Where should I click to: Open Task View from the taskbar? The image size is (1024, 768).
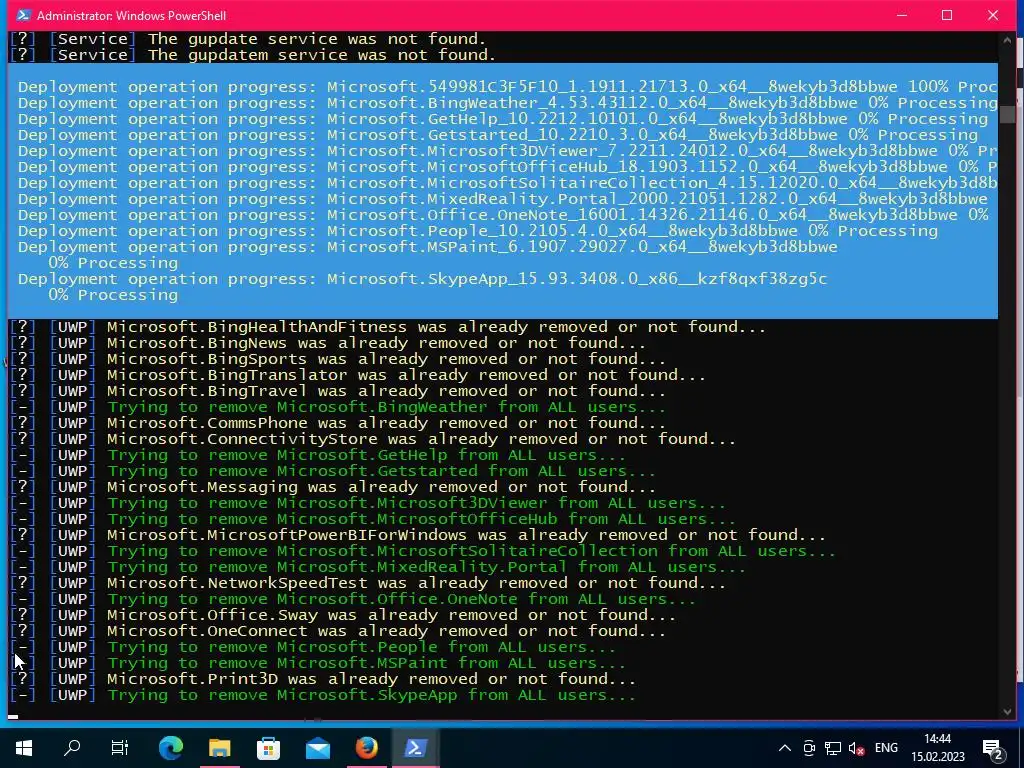[x=120, y=748]
